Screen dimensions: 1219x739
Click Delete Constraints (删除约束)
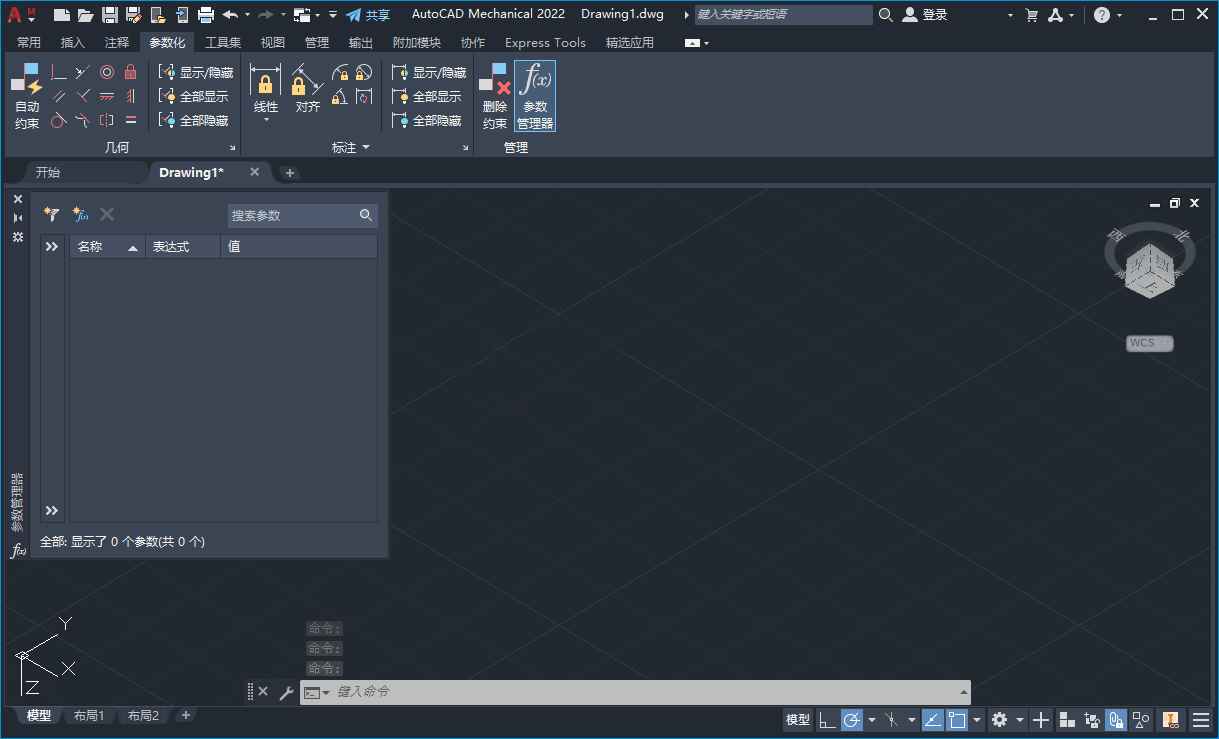coord(495,96)
